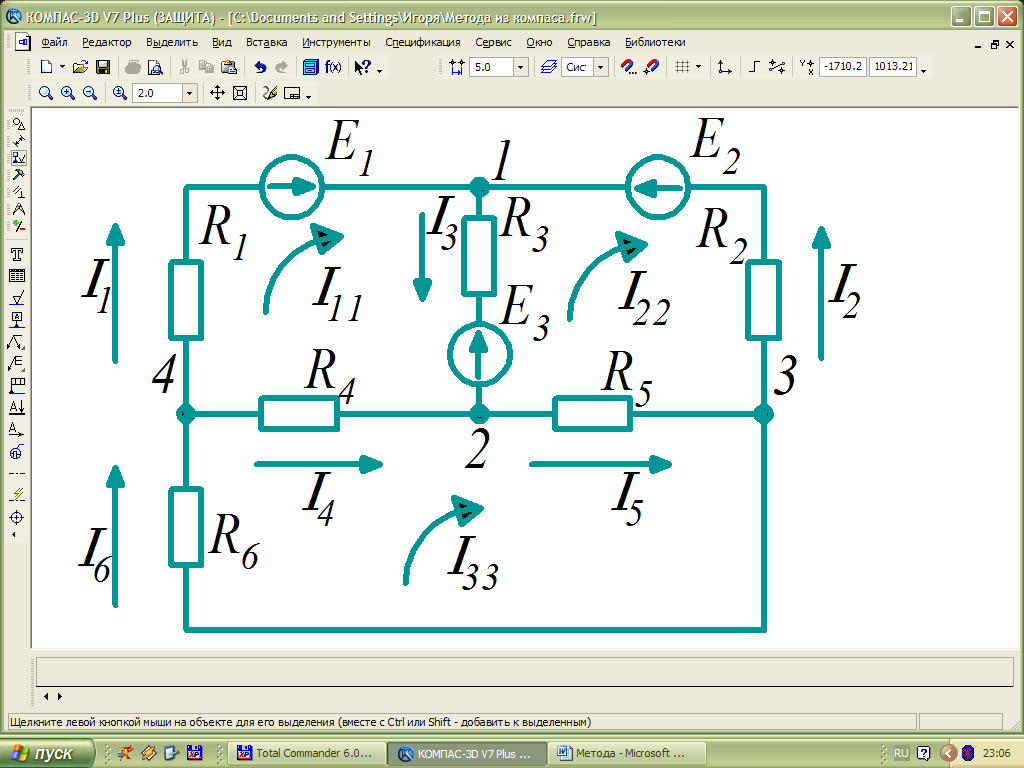The height and width of the screenshot is (768, 1024).
Task: Click the Save document floppy disk icon
Action: [x=102, y=67]
